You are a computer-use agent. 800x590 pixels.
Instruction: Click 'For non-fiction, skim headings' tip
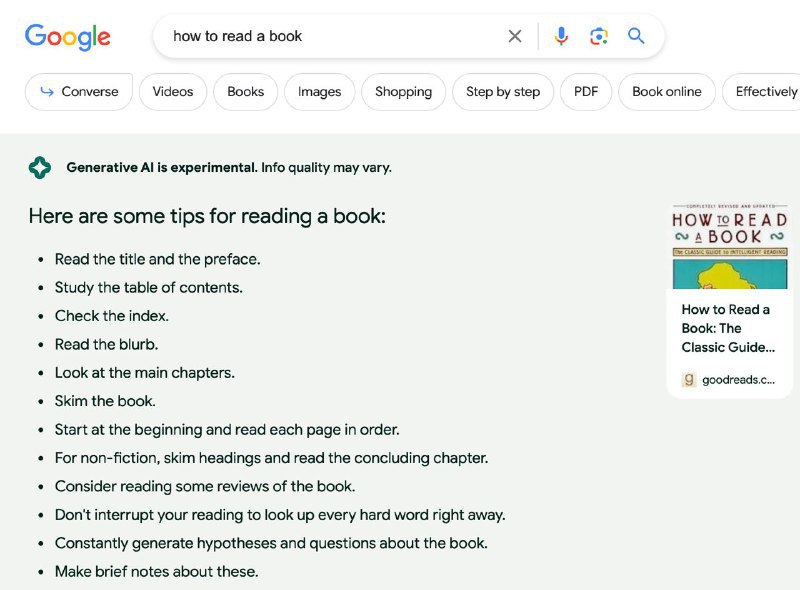(271, 458)
